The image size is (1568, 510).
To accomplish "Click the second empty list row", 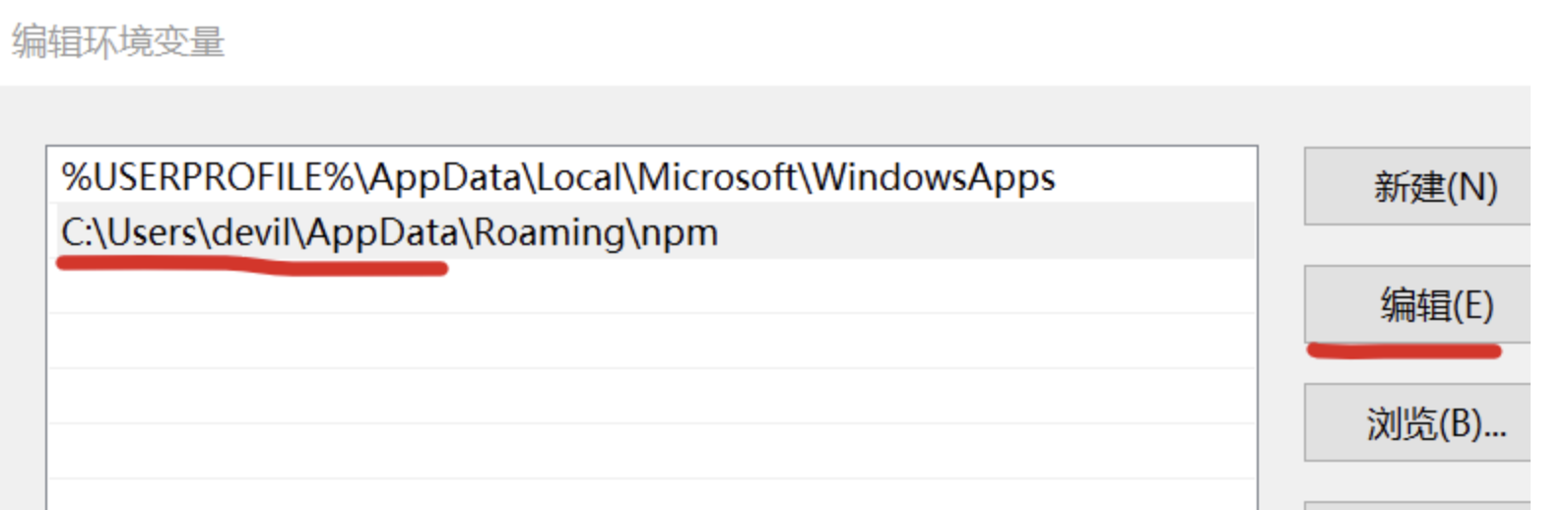I will coord(650,342).
